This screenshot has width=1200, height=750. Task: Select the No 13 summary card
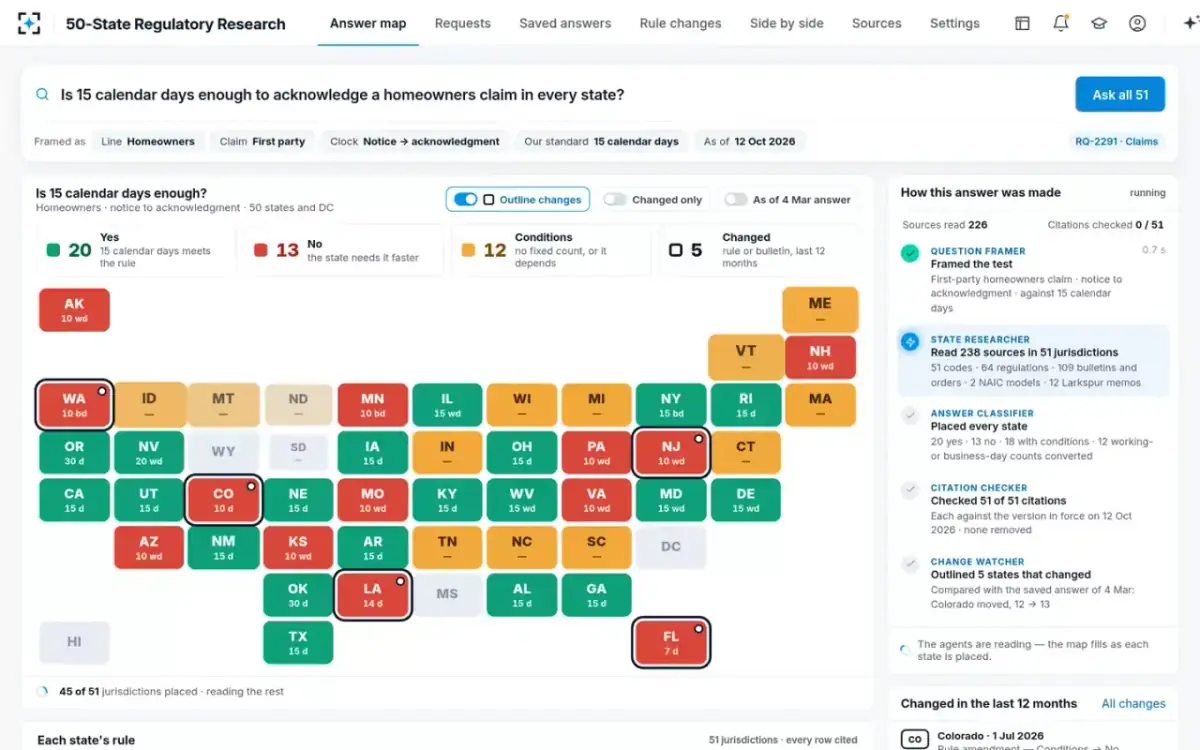coord(342,250)
